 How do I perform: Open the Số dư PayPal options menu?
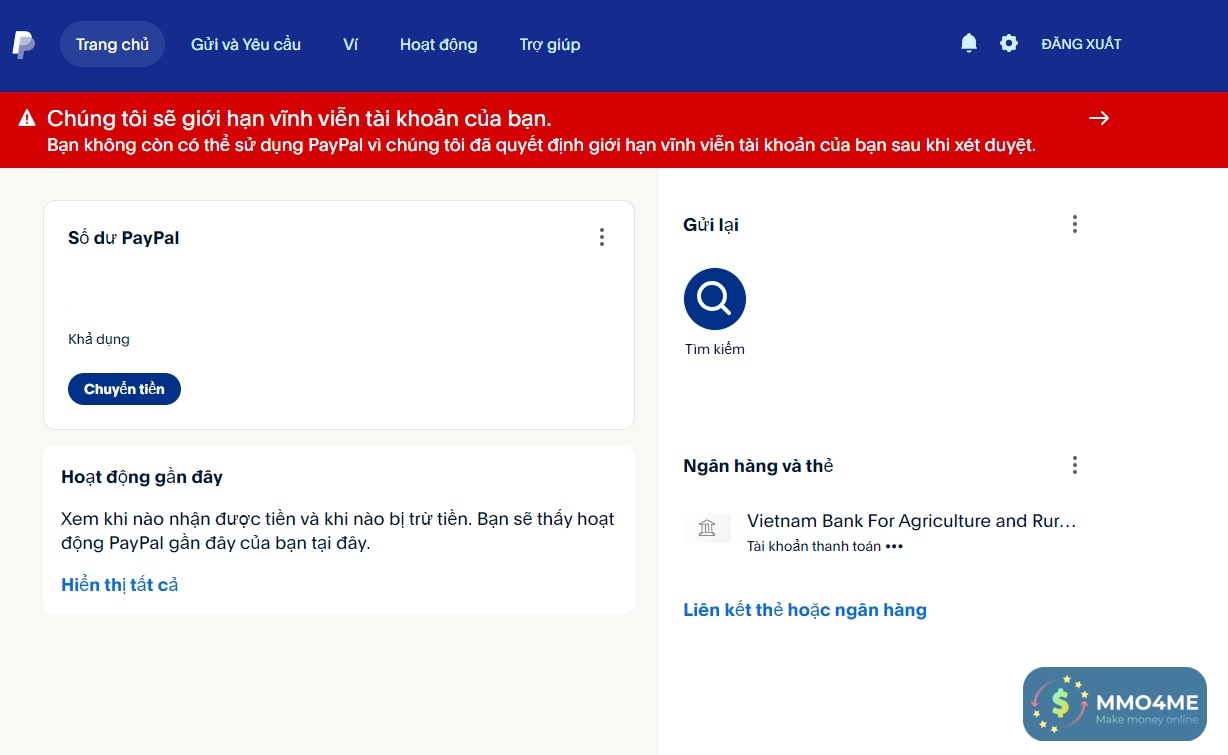(x=602, y=237)
